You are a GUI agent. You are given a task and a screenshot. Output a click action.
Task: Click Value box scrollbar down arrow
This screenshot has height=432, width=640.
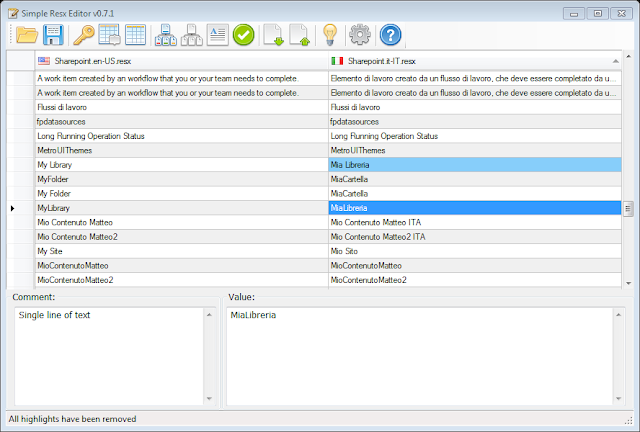(618, 399)
